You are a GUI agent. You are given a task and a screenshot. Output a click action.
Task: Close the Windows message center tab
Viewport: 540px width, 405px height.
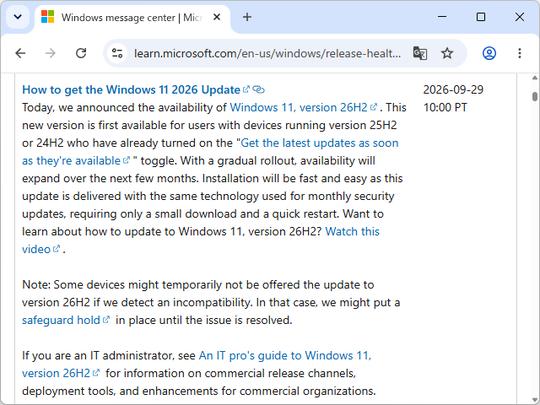tap(217, 17)
